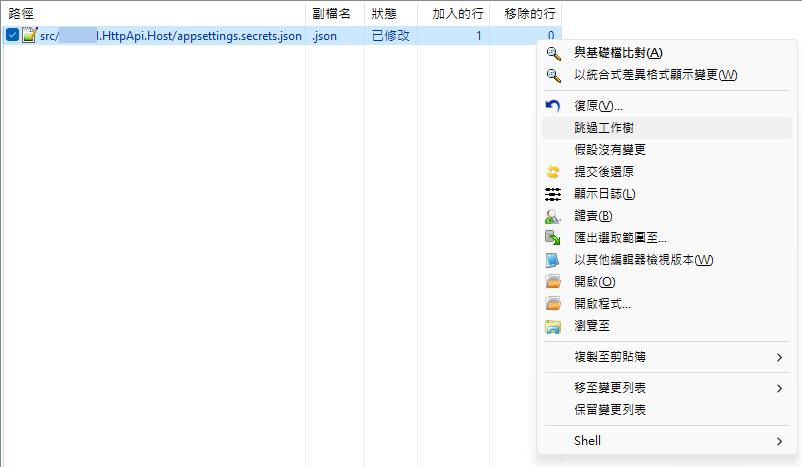
Task: Choose 跳過工作樹 from context menu
Action: click(603, 128)
